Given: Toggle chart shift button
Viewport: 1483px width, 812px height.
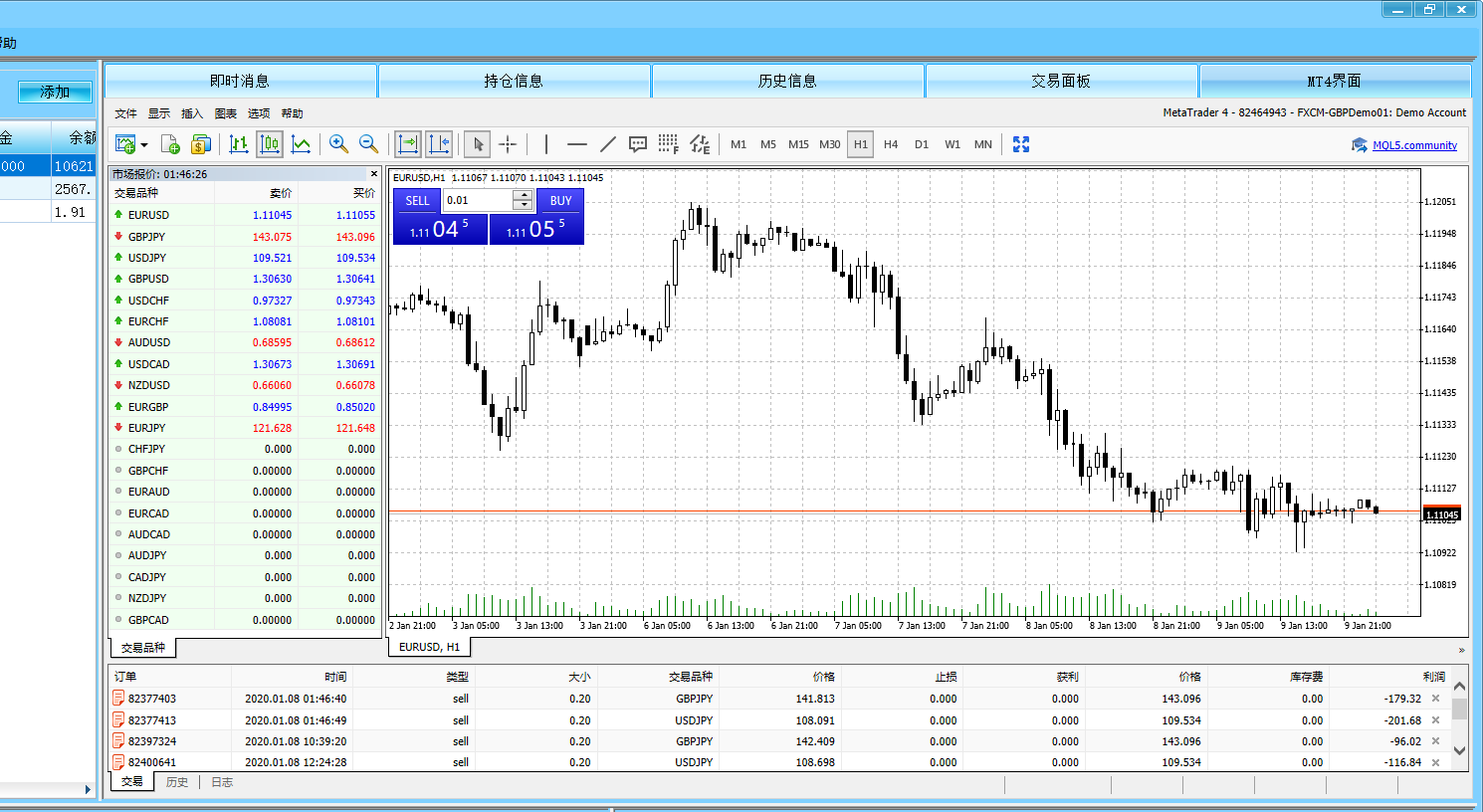Looking at the screenshot, I should [x=439, y=144].
